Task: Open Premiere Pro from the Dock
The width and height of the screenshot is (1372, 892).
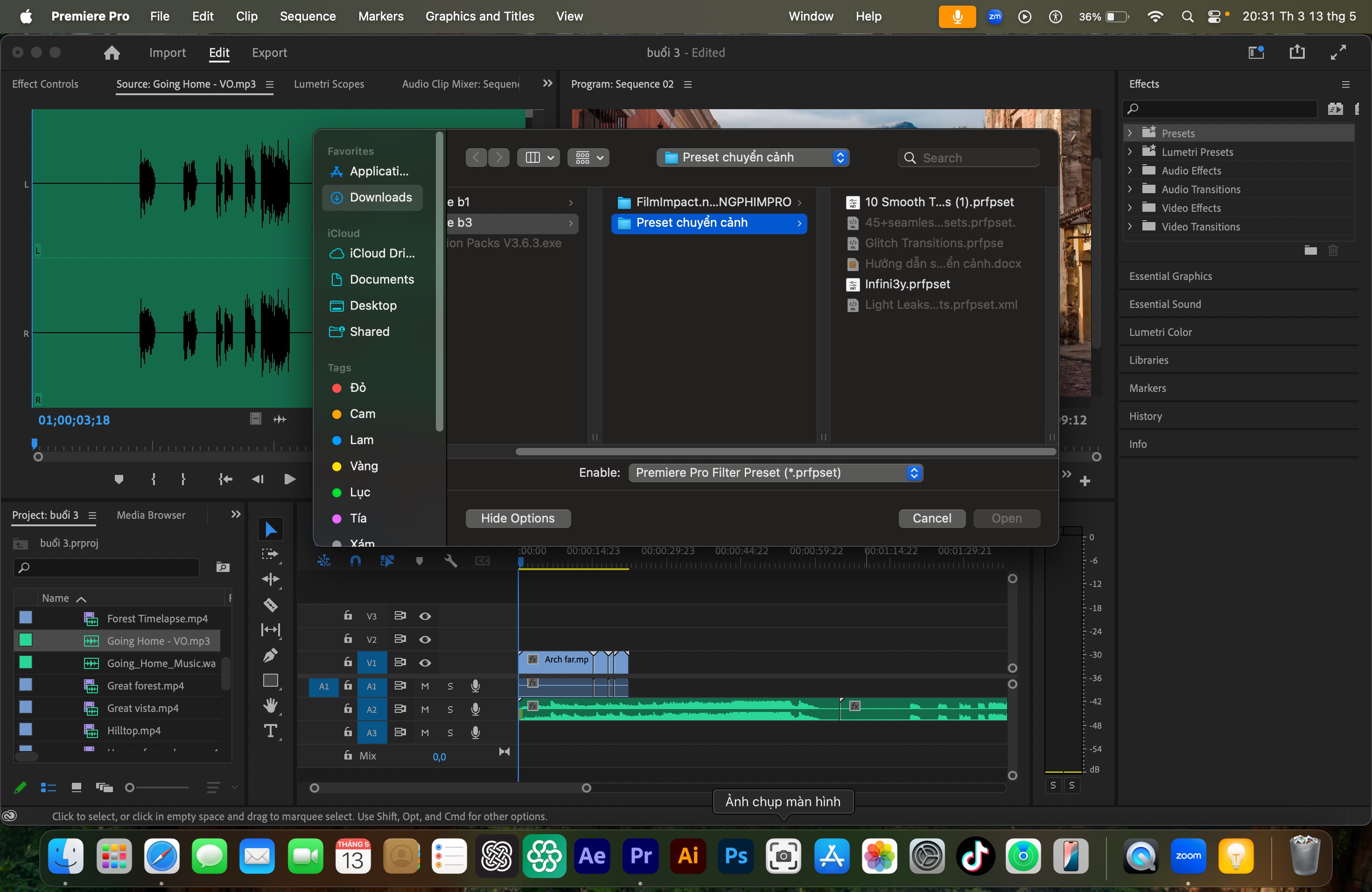Action: (x=640, y=856)
